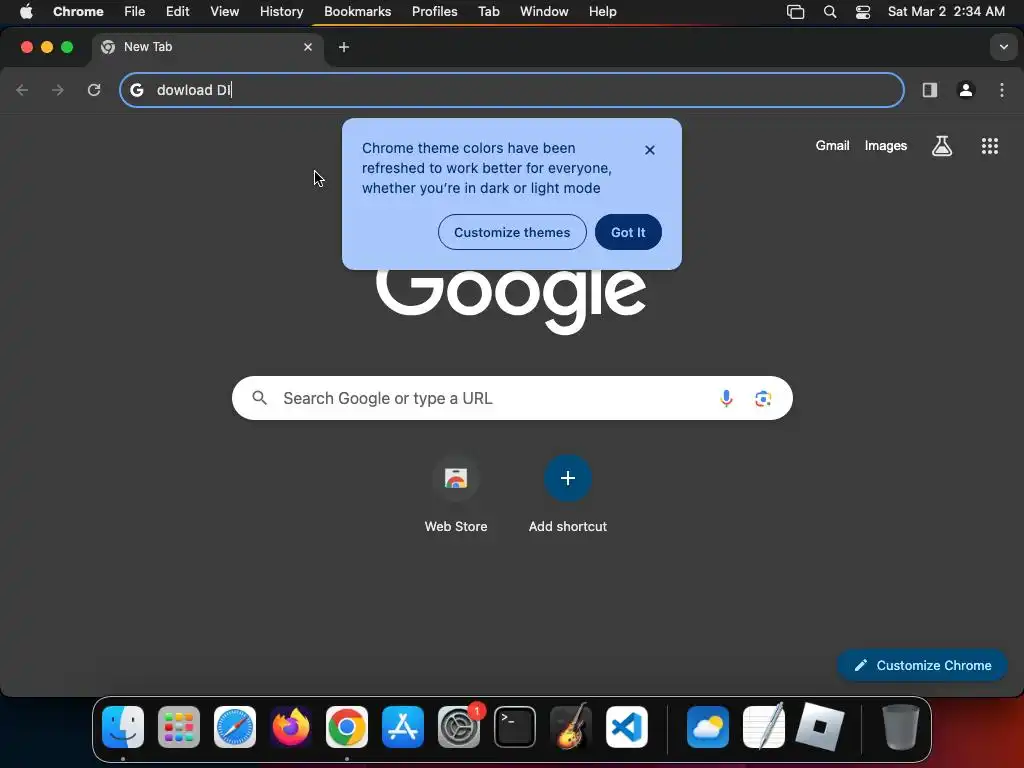The width and height of the screenshot is (1024, 768).
Task: Open the Images link
Action: (x=886, y=146)
